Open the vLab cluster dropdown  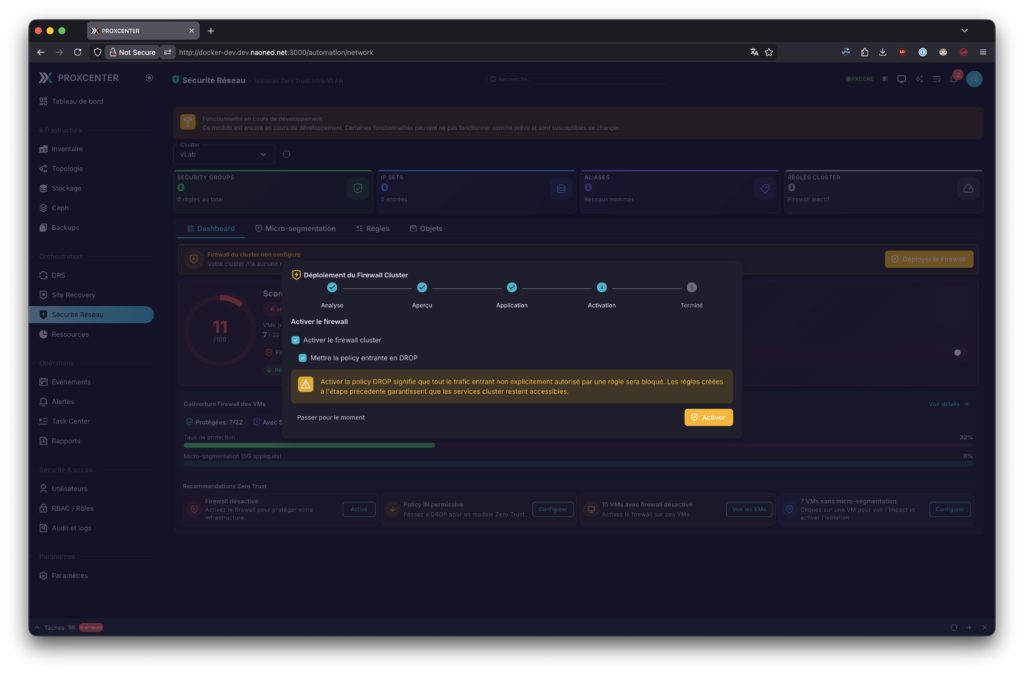[x=225, y=154]
